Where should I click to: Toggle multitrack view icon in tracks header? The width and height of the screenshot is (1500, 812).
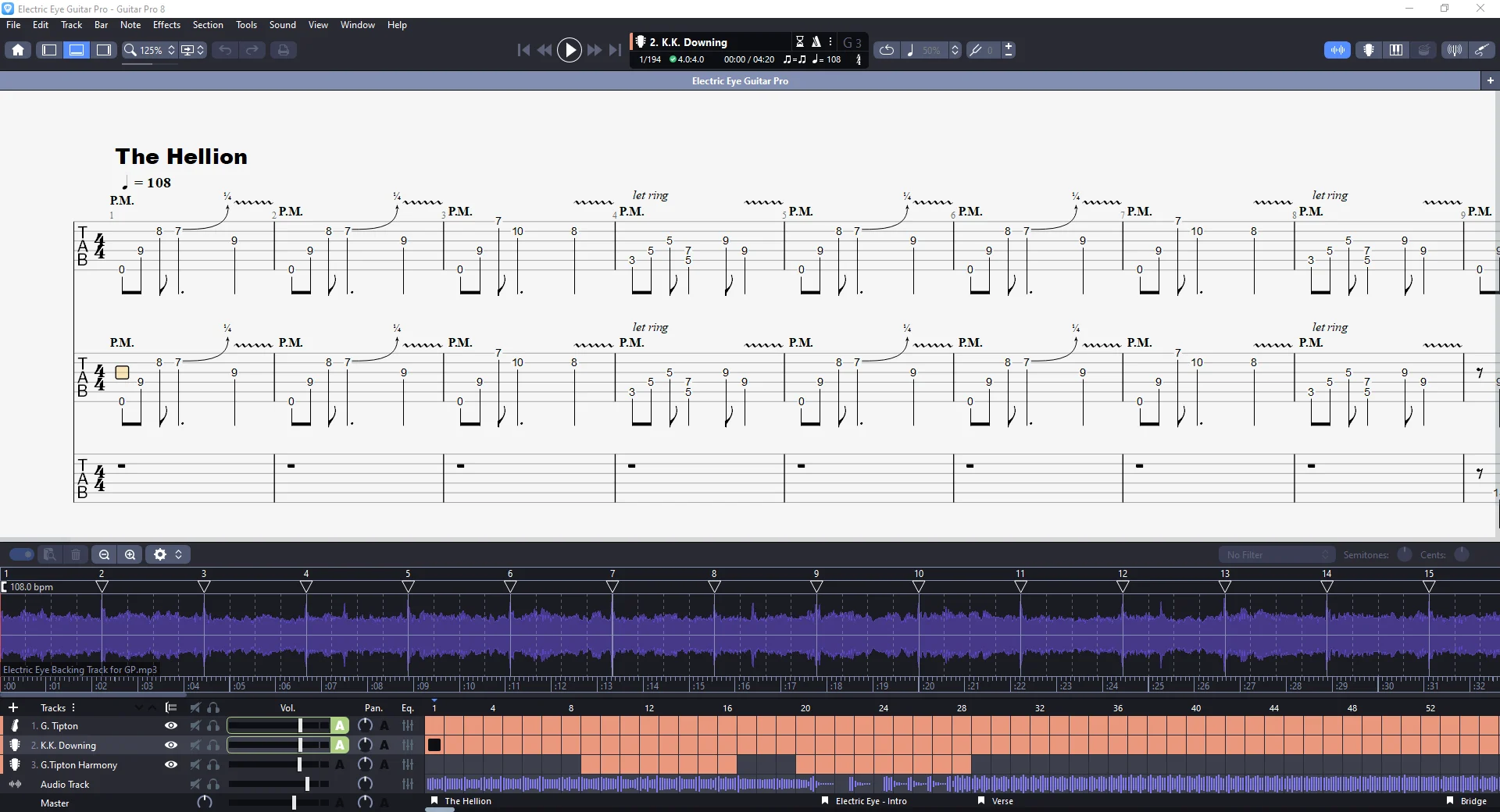170,707
